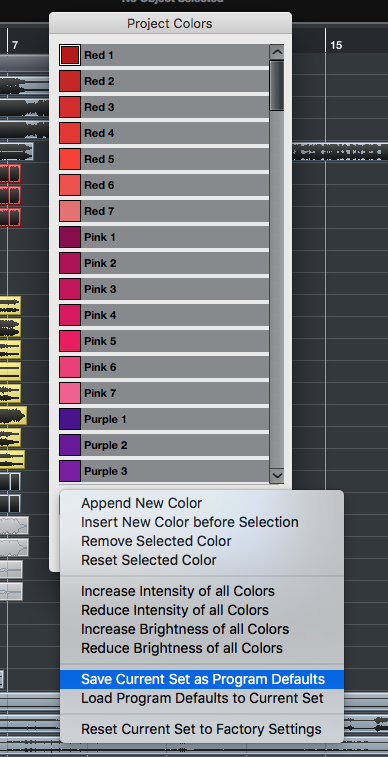Screen dimensions: 388x757
Task: Click the scroll down arrow in color list
Action: coord(277,475)
